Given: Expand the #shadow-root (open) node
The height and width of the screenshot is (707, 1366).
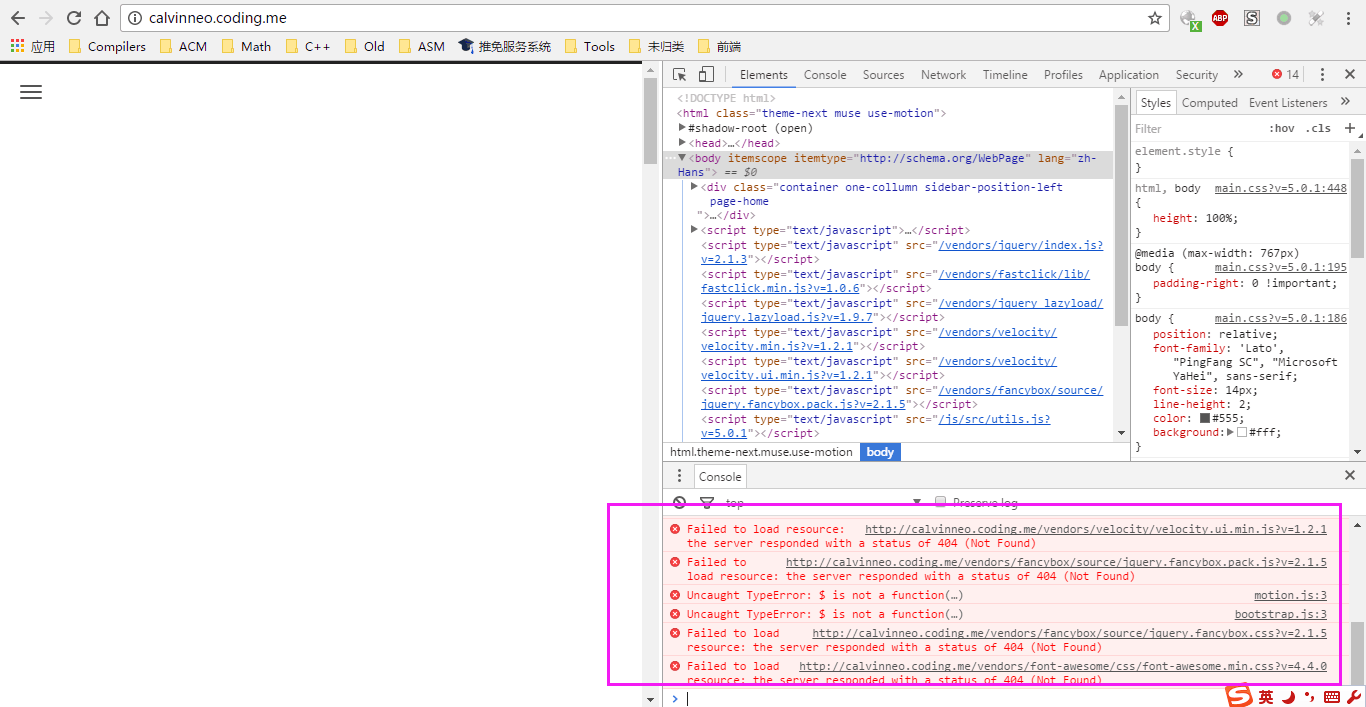Looking at the screenshot, I should coord(683,128).
